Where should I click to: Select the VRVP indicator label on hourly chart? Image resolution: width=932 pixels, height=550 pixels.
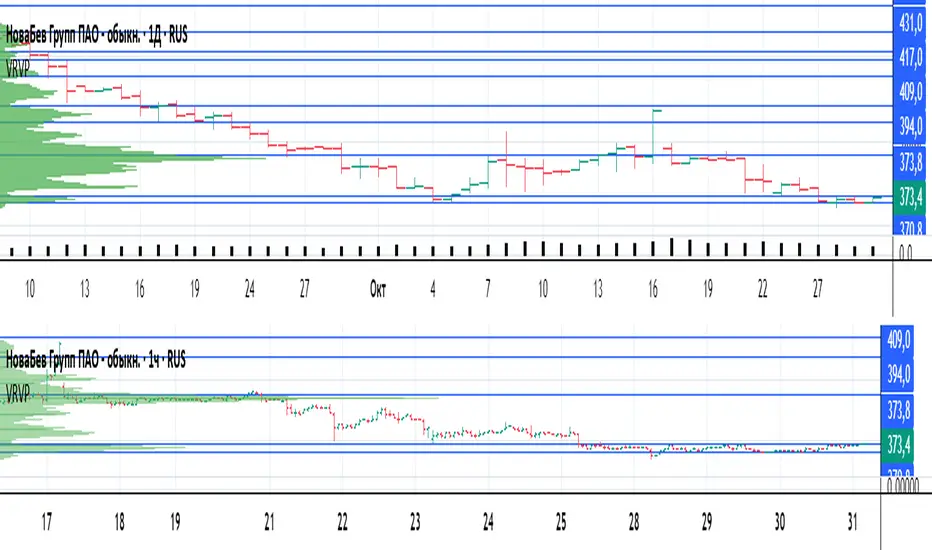pyautogui.click(x=18, y=393)
